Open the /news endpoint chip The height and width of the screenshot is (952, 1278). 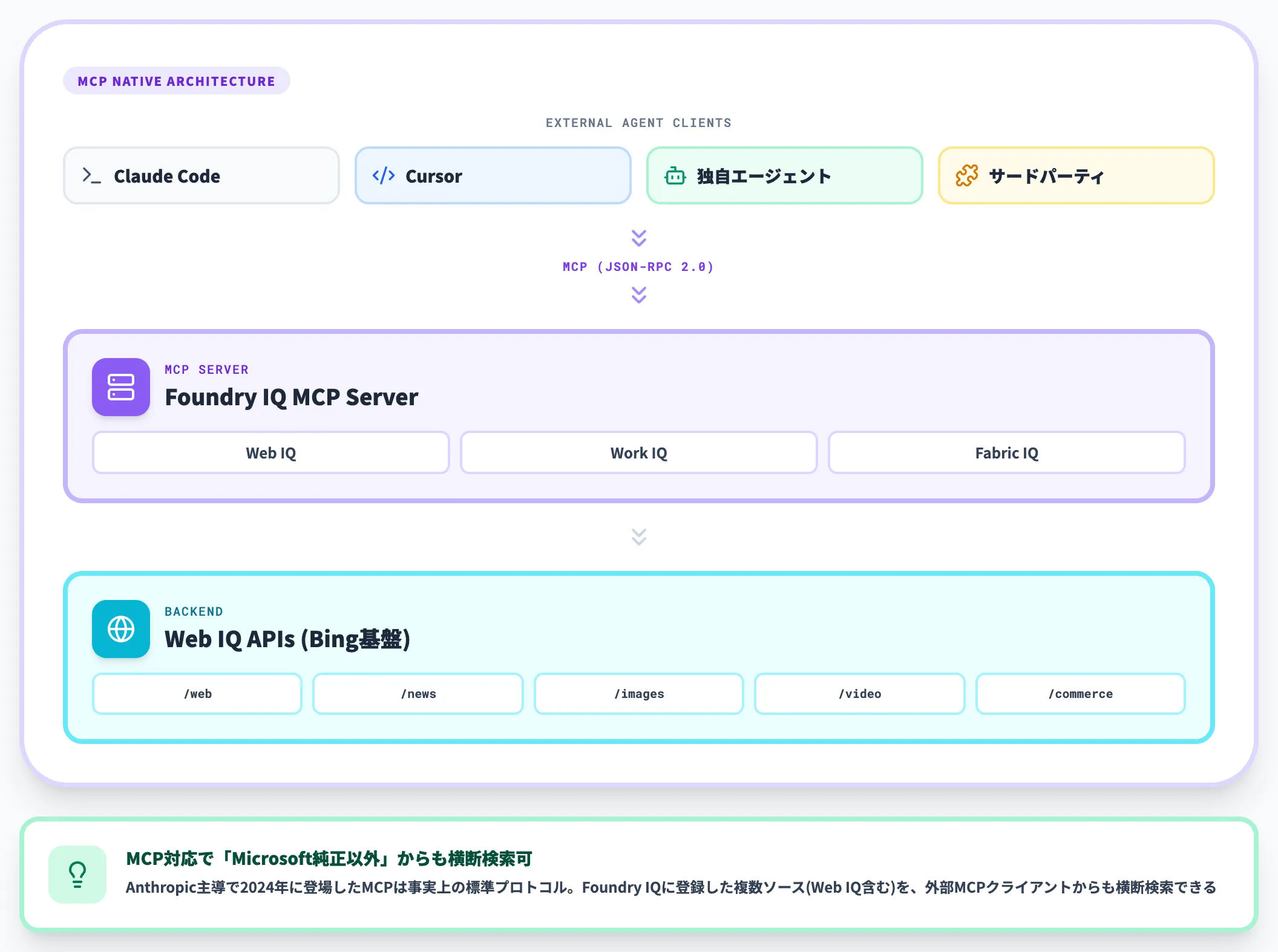[x=418, y=694]
